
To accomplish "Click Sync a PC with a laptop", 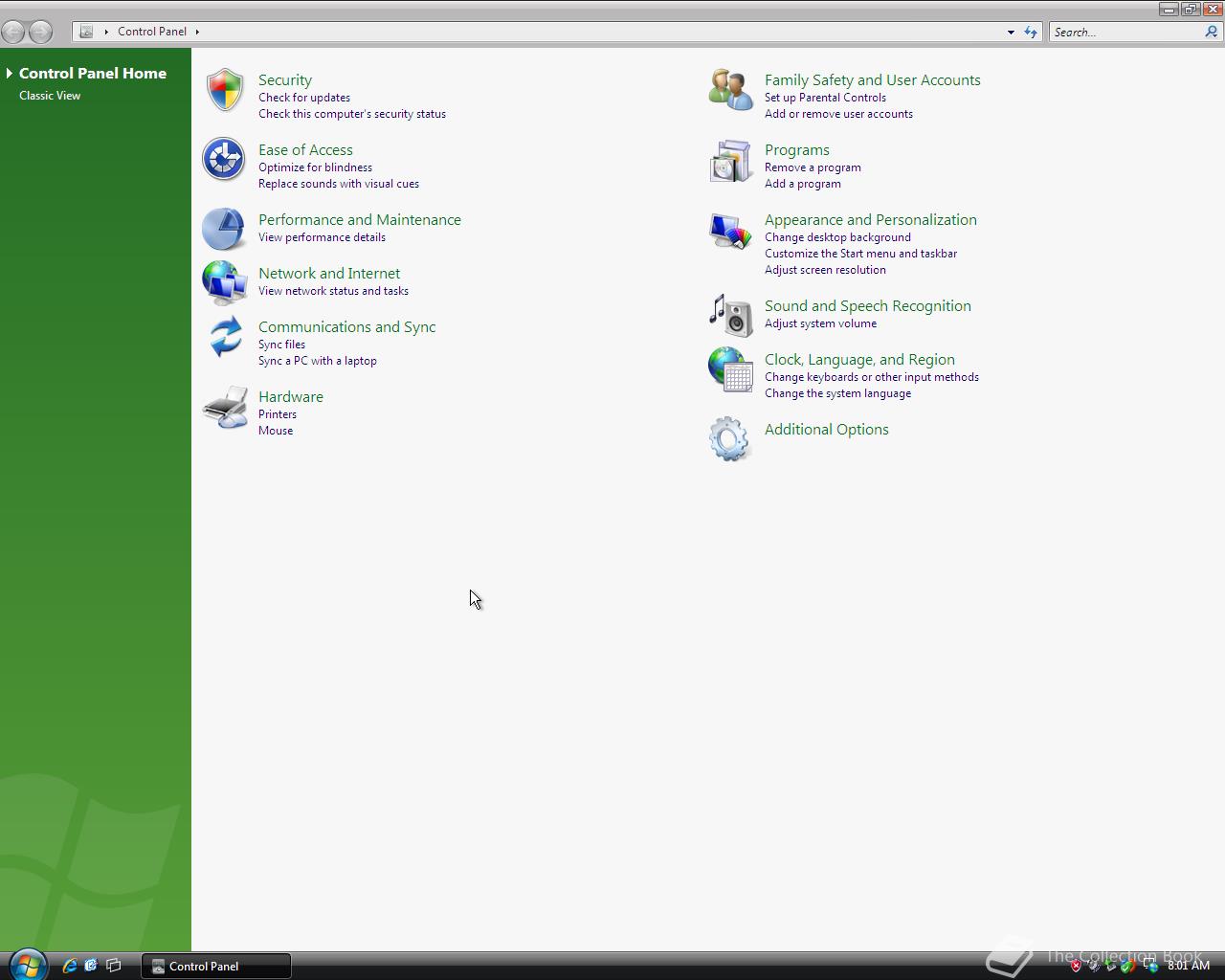I will tap(318, 361).
